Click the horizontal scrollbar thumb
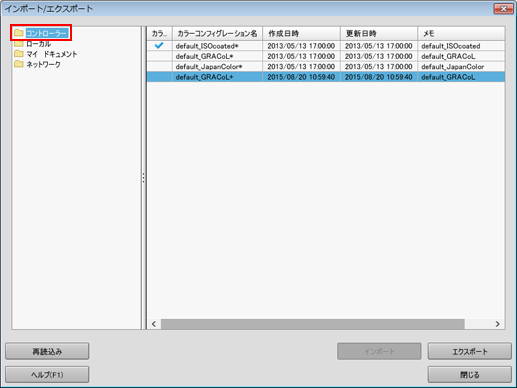This screenshot has width=517, height=388. [x=313, y=324]
